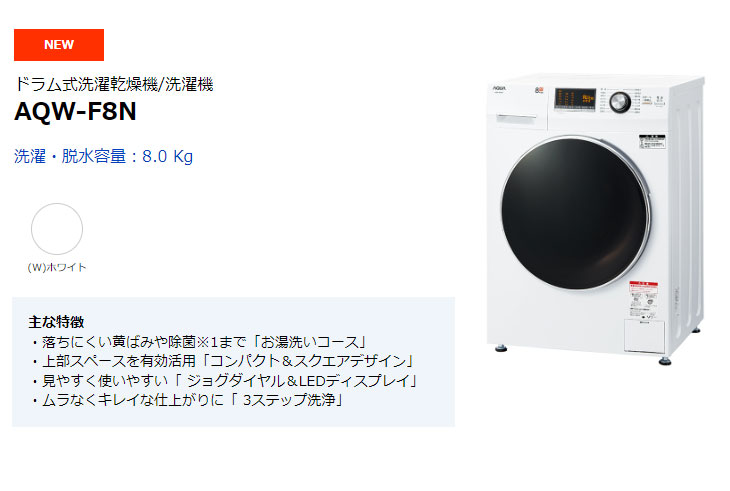The width and height of the screenshot is (730, 491).
Task: Click the (W)ホワイト color label
Action: [x=57, y=267]
